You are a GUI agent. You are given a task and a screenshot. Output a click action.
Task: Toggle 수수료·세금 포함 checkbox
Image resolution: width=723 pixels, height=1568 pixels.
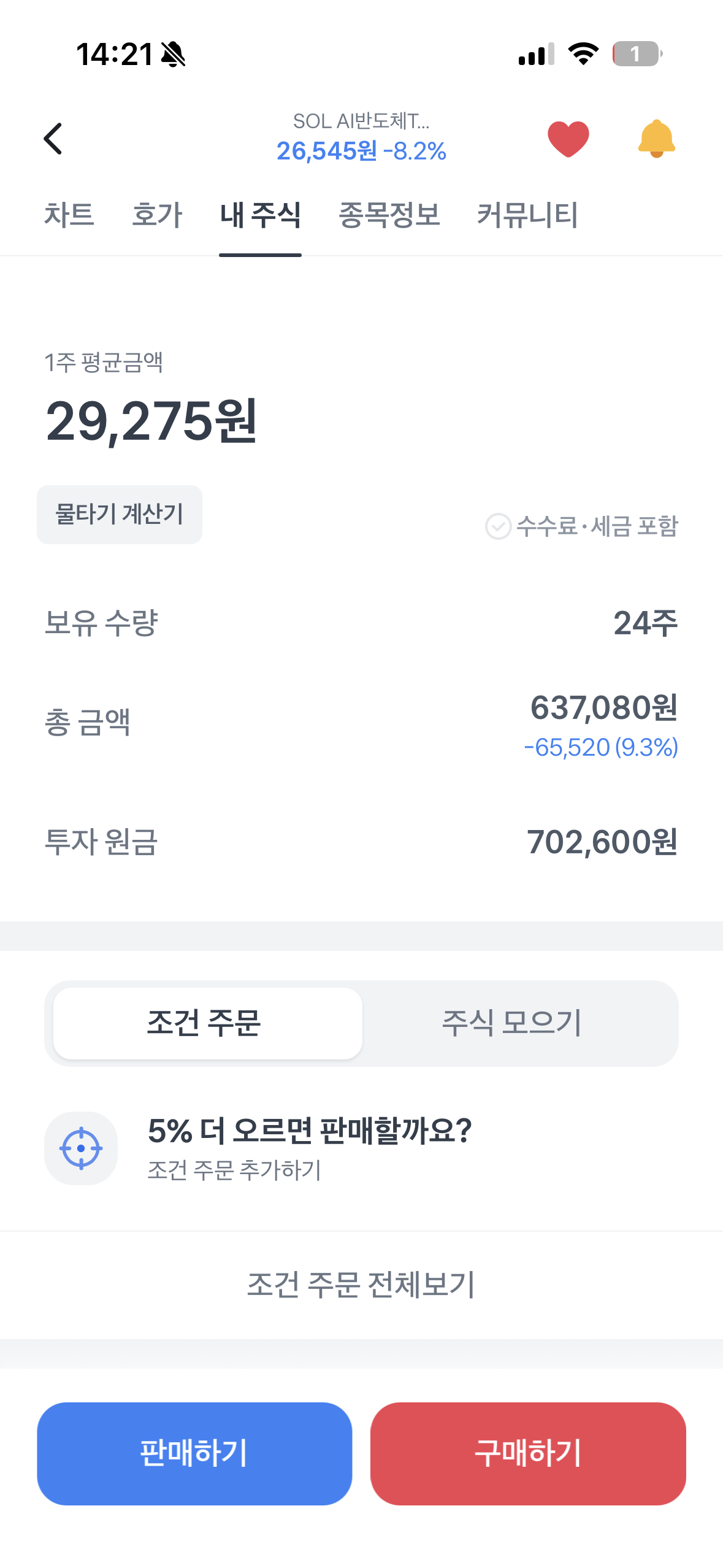pos(581,526)
